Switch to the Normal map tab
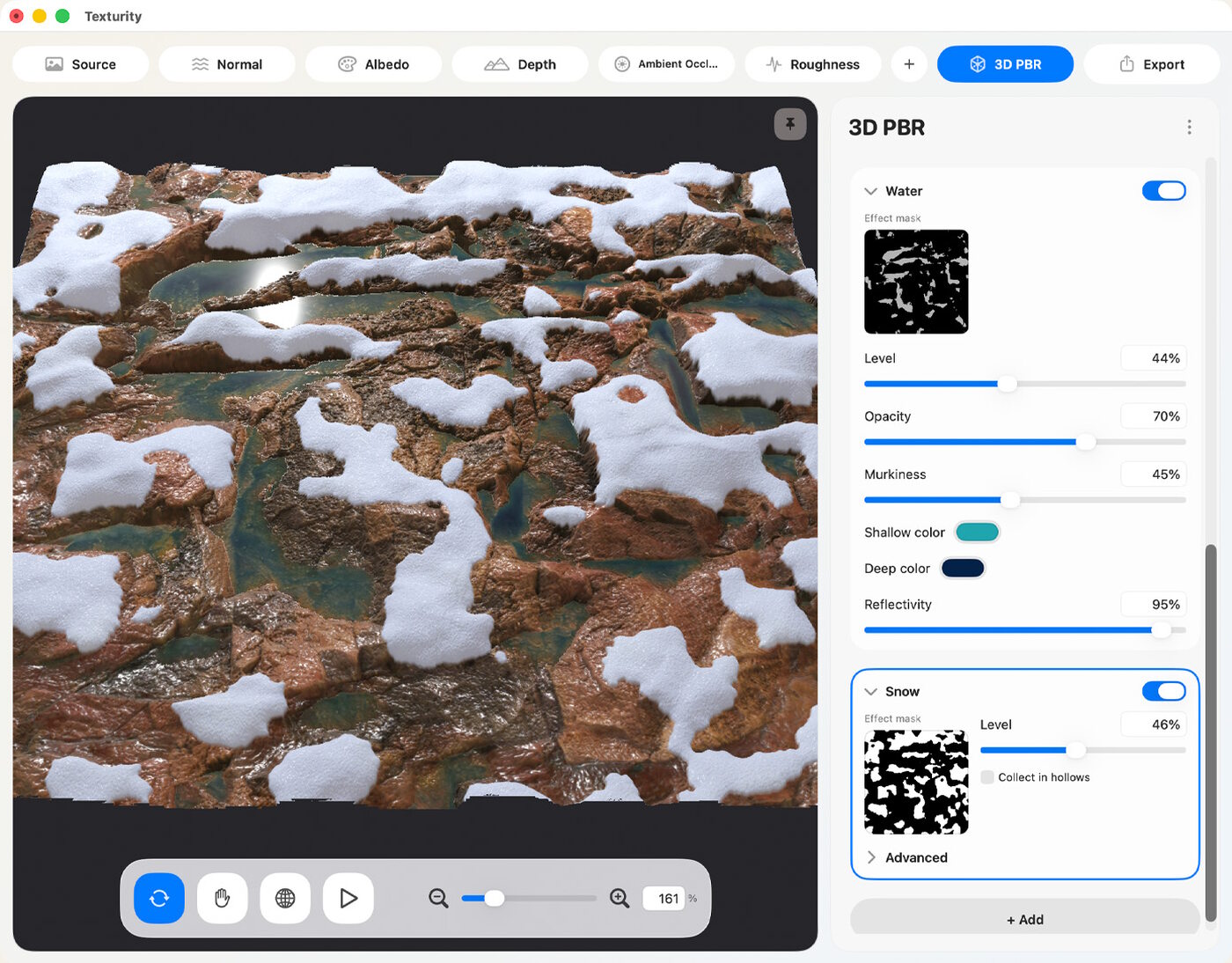 (x=227, y=64)
